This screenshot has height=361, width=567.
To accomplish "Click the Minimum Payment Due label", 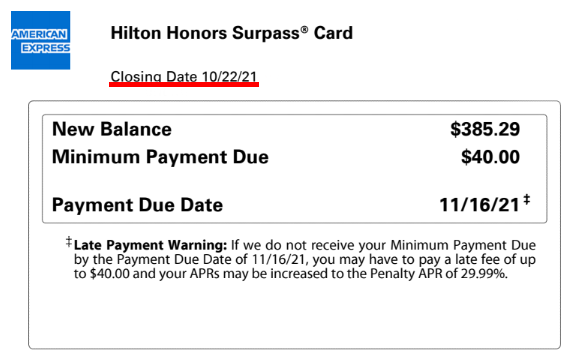I will click(160, 157).
